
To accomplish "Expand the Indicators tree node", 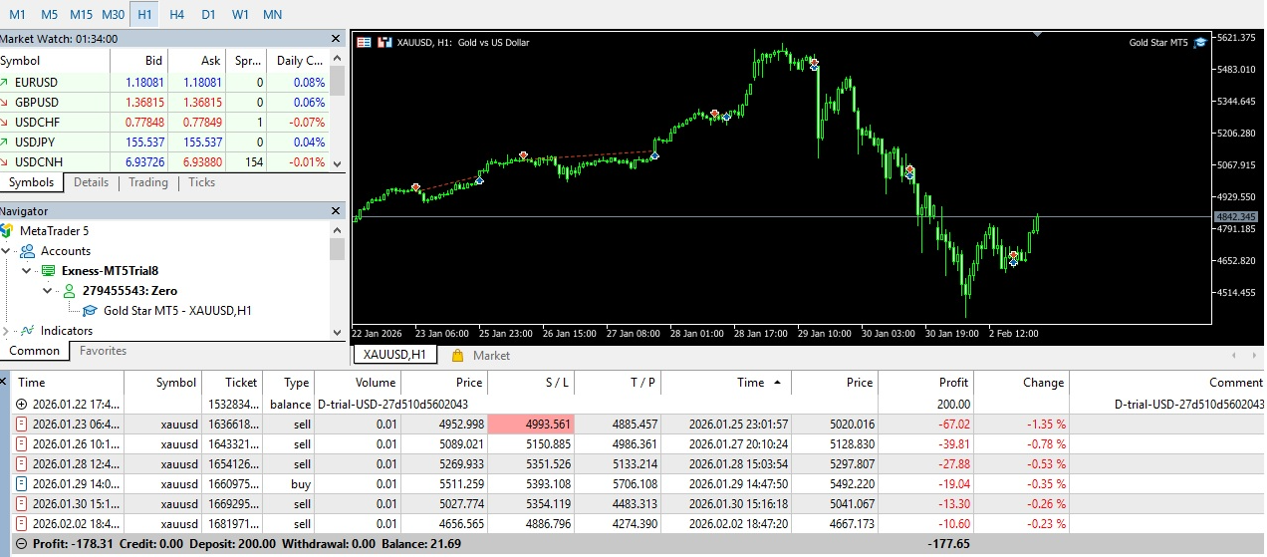I will tap(6, 330).
